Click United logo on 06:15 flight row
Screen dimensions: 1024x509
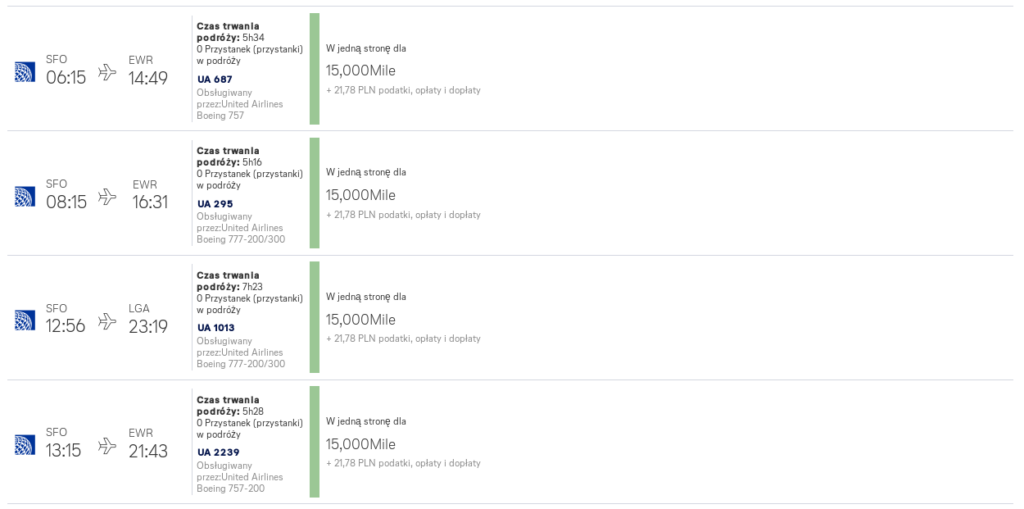point(25,72)
